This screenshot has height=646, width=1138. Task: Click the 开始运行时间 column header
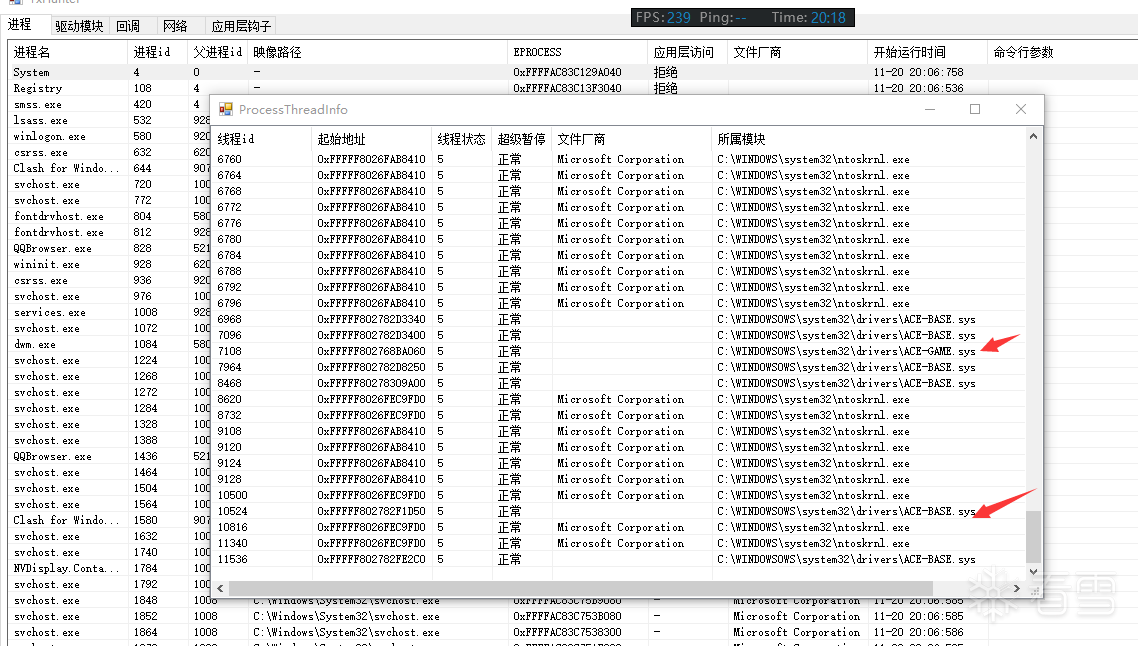click(927, 52)
